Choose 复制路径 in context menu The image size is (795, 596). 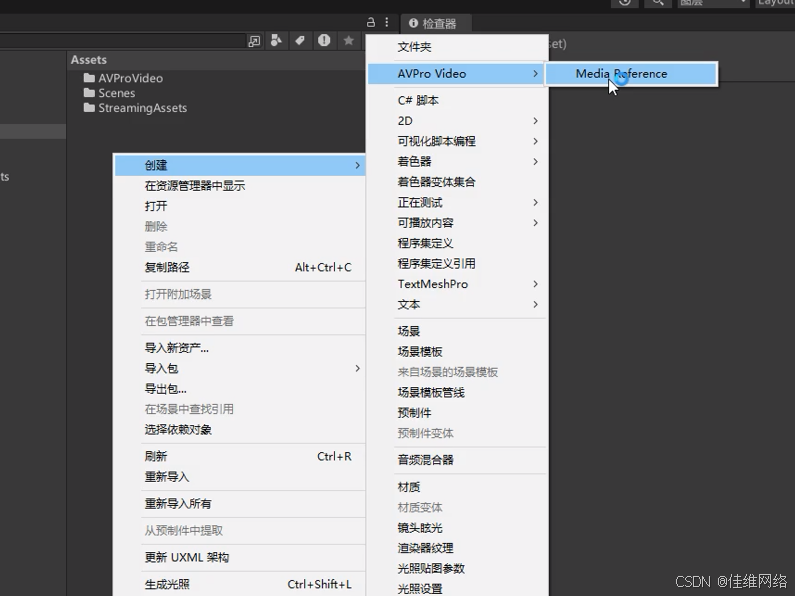[x=239, y=267]
